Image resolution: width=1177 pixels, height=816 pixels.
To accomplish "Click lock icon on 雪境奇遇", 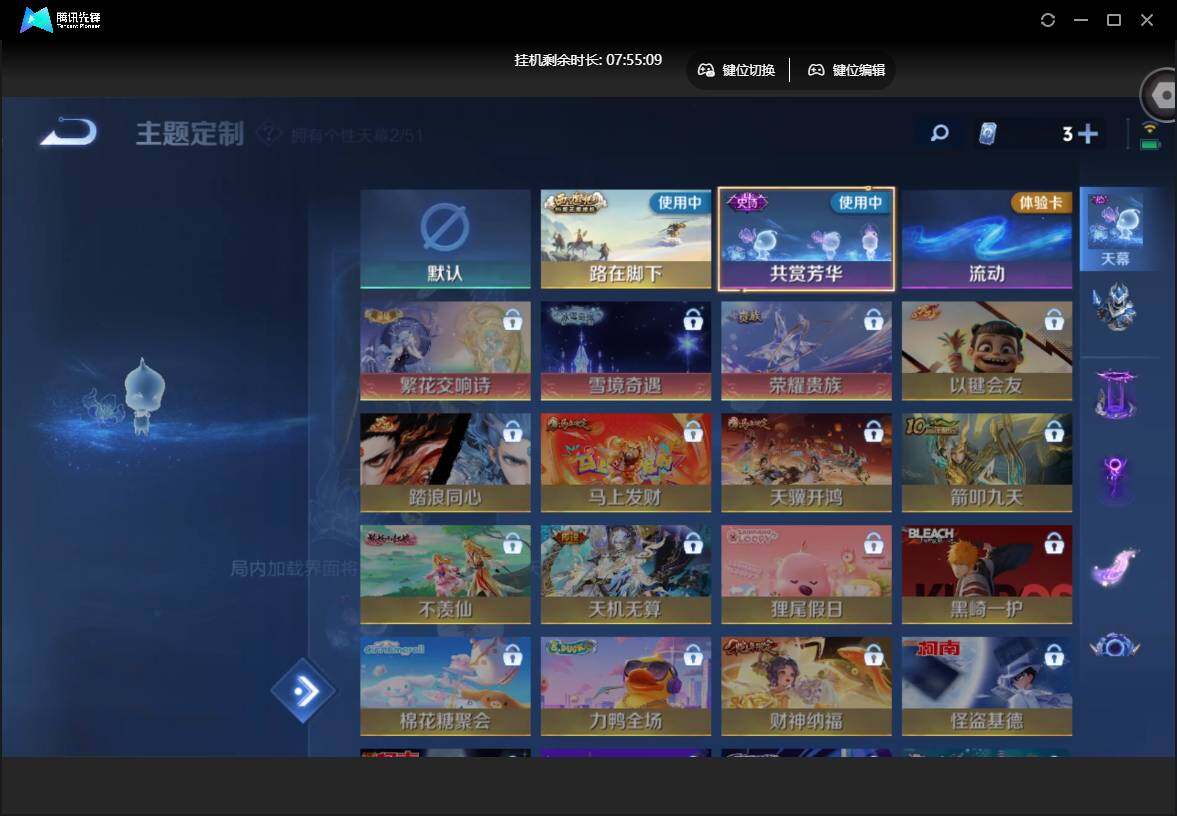I will pyautogui.click(x=693, y=320).
